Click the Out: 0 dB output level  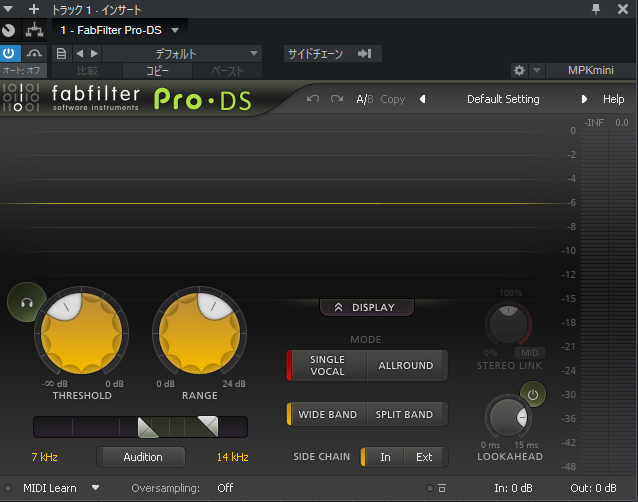tap(593, 488)
